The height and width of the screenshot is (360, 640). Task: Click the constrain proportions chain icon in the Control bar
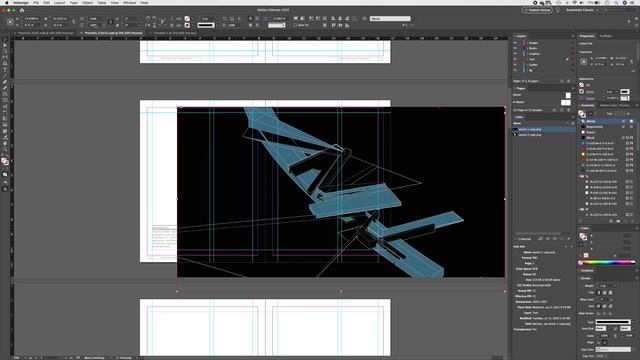(74, 22)
